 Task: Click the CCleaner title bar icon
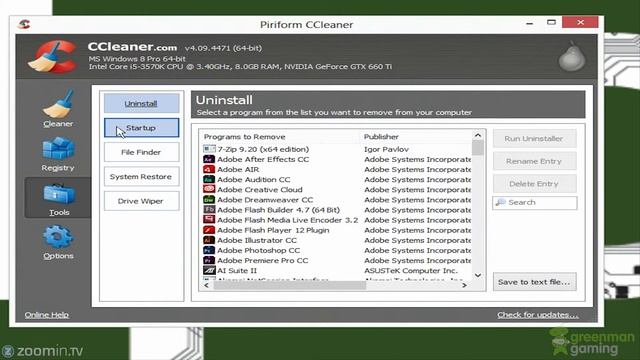click(x=24, y=24)
